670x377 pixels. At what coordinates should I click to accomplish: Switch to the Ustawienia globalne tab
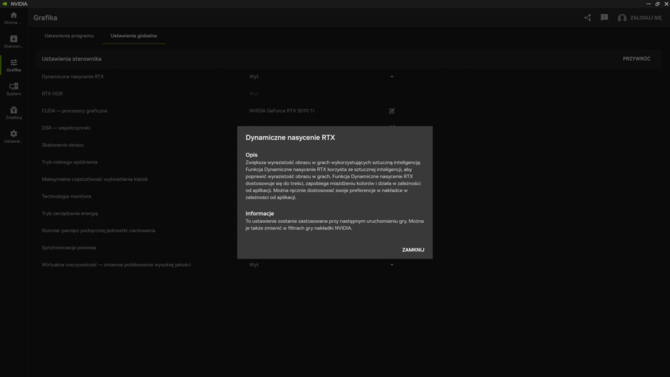click(x=134, y=36)
